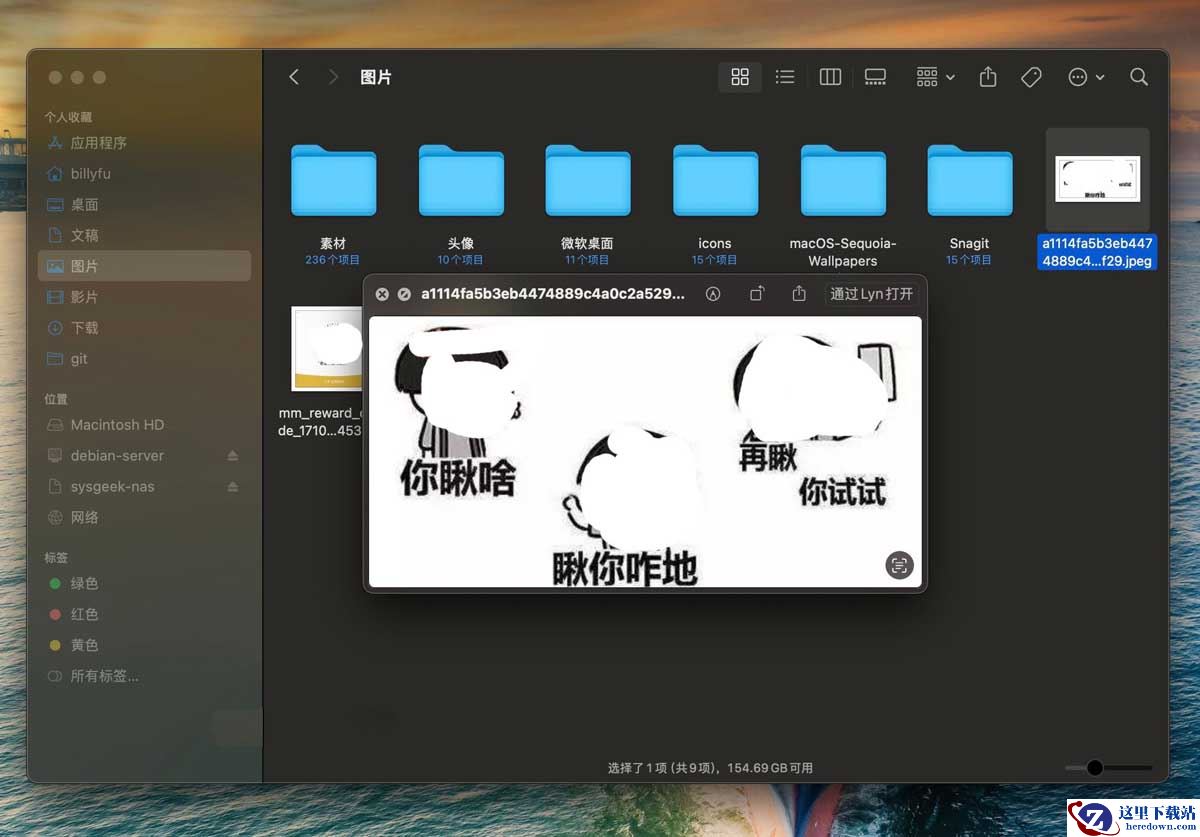Open billyfu home folder in sidebar
The image size is (1200, 837).
coord(144,174)
